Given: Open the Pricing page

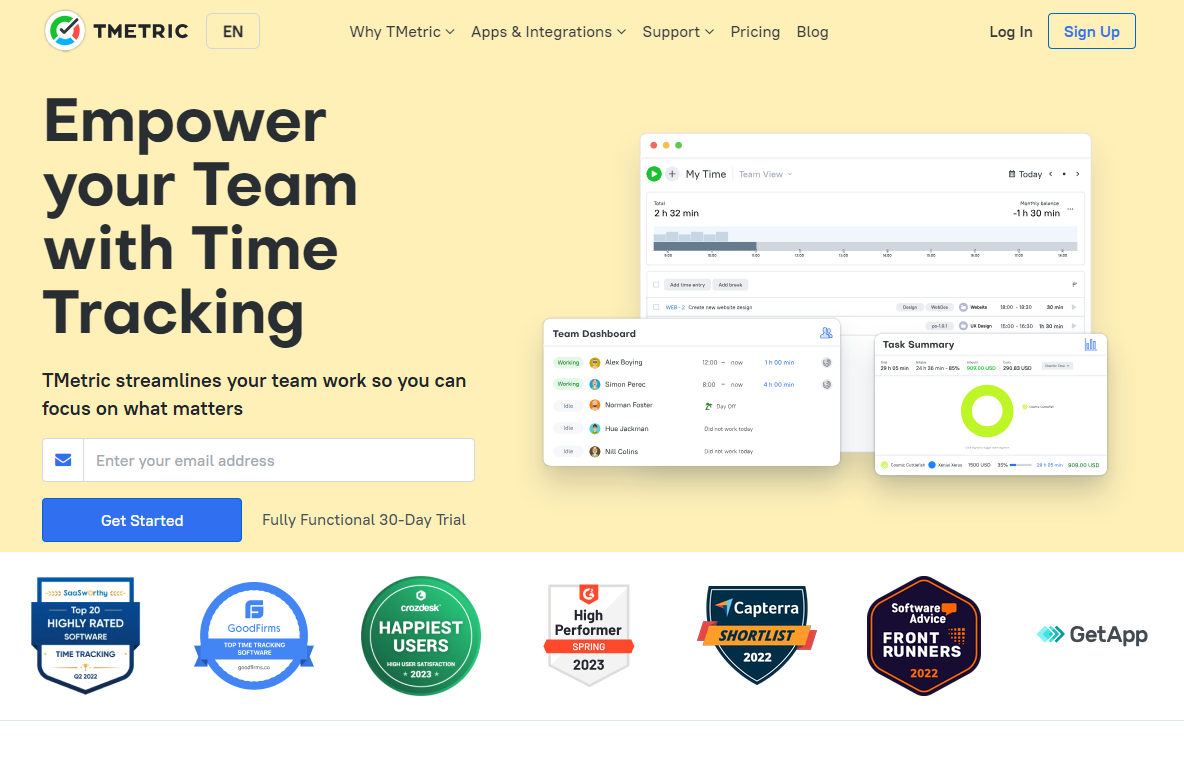Looking at the screenshot, I should (x=755, y=32).
